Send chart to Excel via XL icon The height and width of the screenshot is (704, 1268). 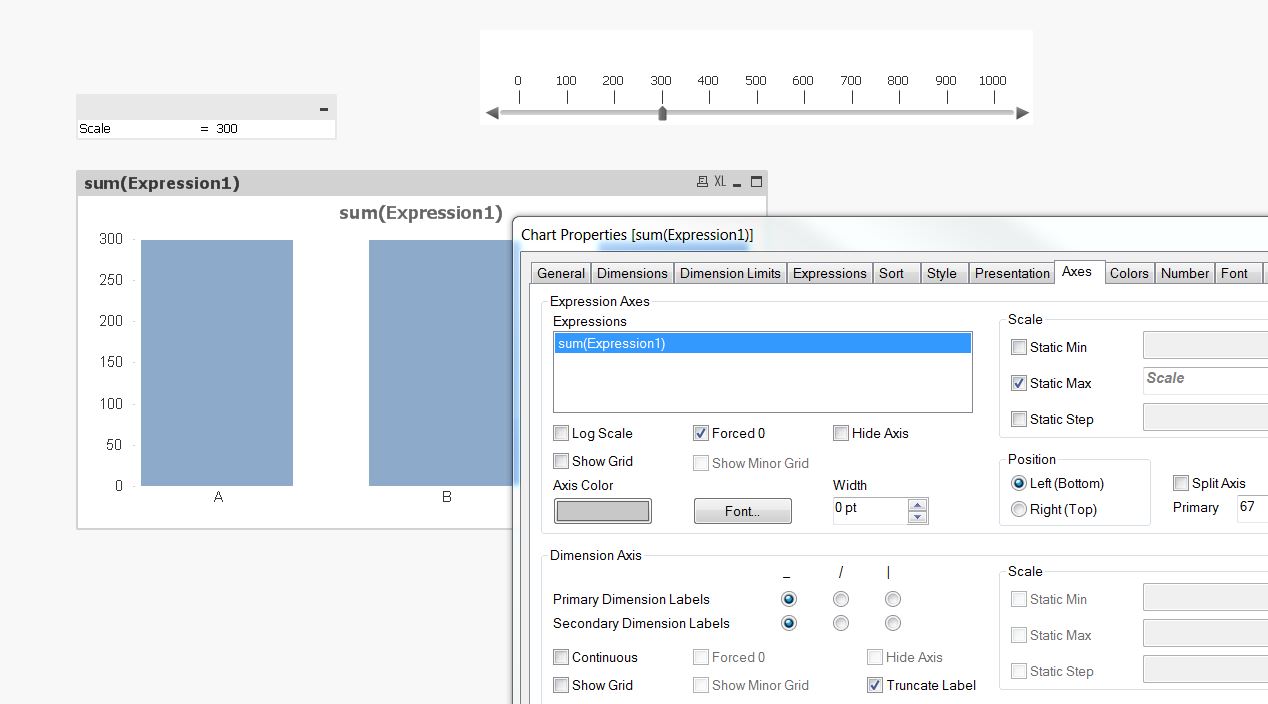tap(720, 182)
